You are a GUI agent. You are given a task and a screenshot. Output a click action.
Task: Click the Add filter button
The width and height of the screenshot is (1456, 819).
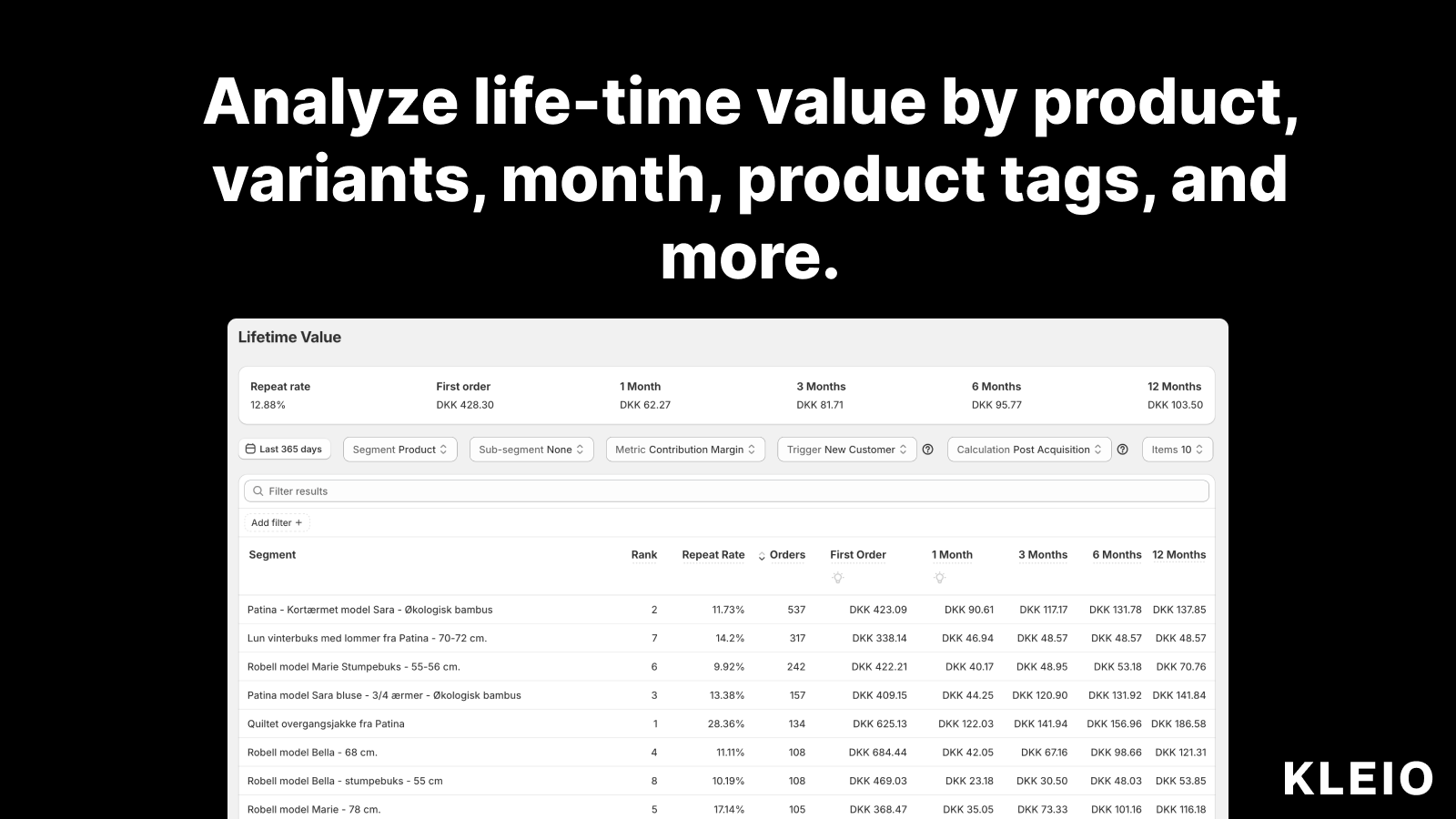click(x=276, y=522)
